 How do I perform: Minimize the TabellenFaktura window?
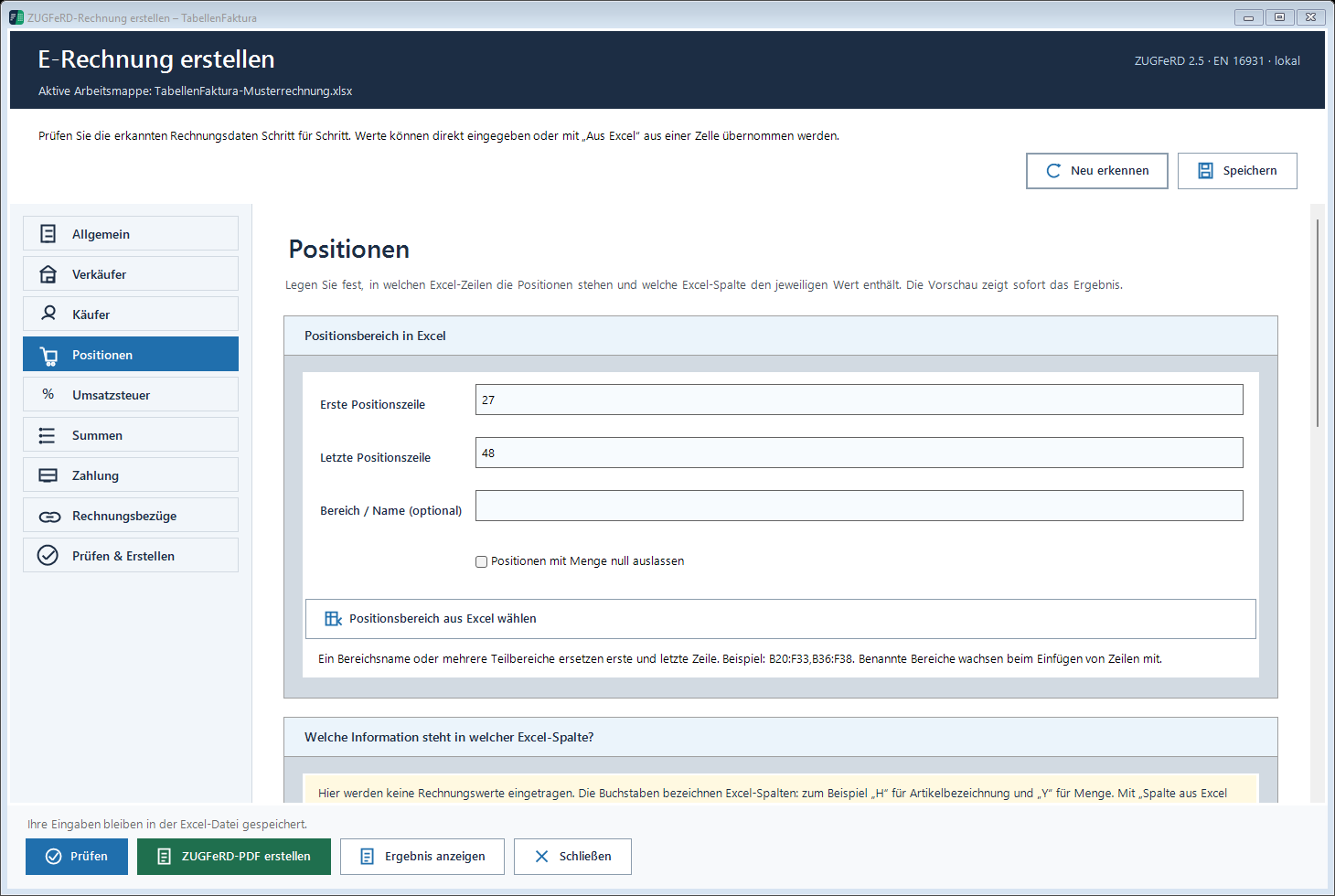(1248, 17)
